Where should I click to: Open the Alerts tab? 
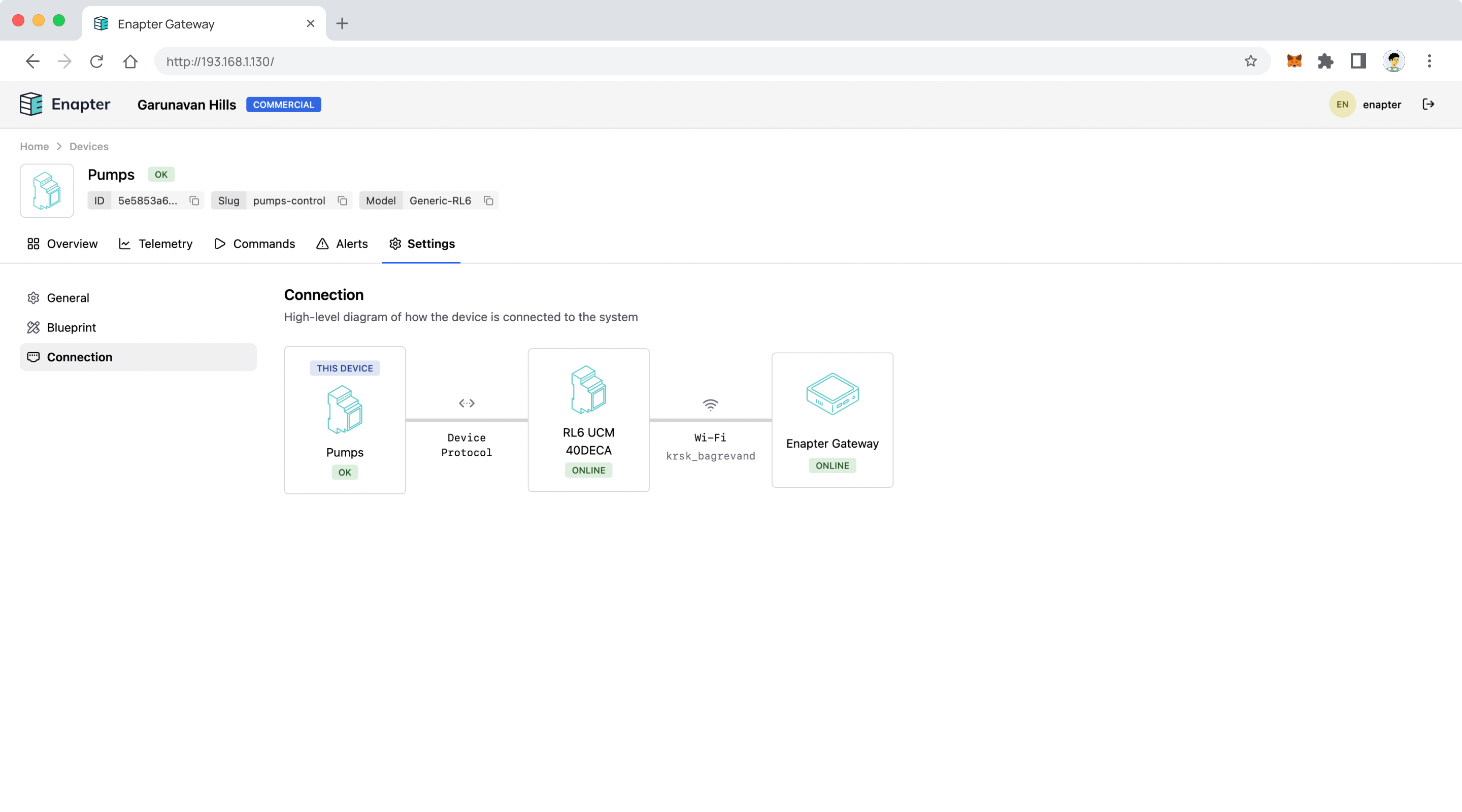342,244
